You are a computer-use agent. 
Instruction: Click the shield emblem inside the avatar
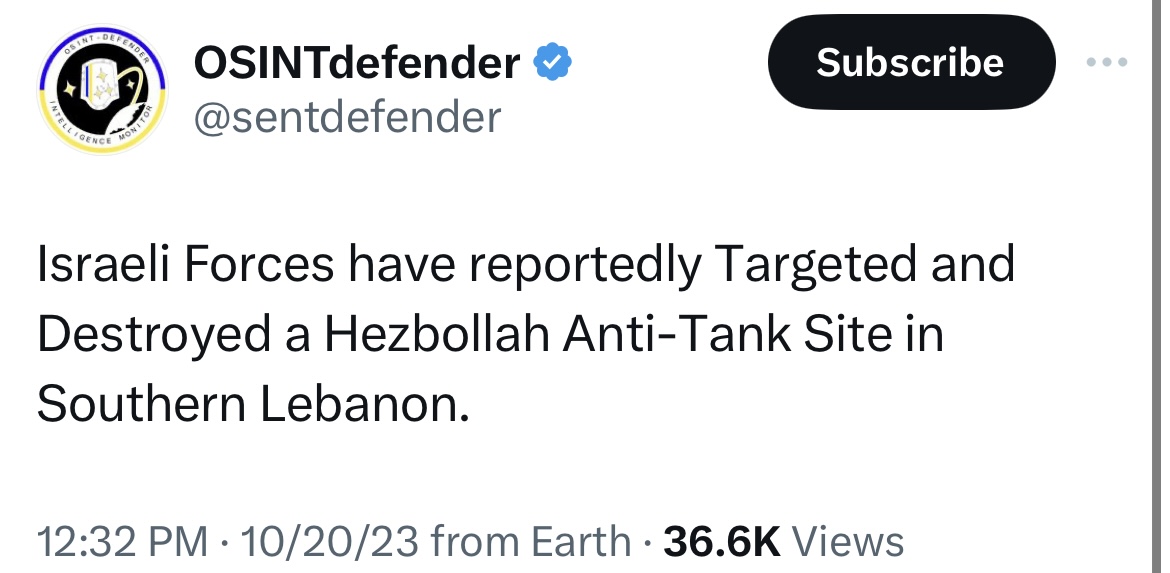99,84
